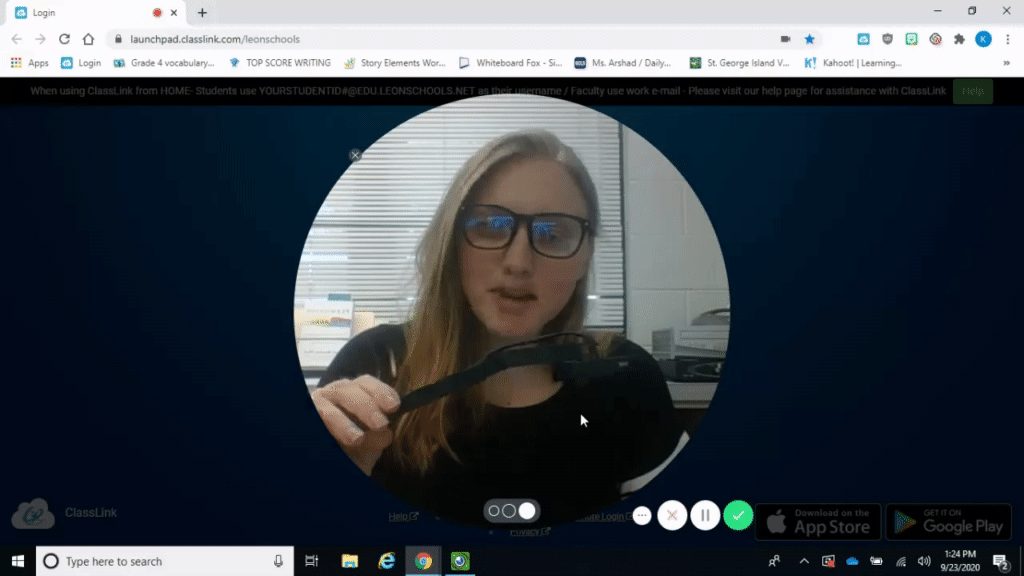Viewport: 1024px width, 576px height.
Task: Open the shield extension icon
Action: [888, 39]
